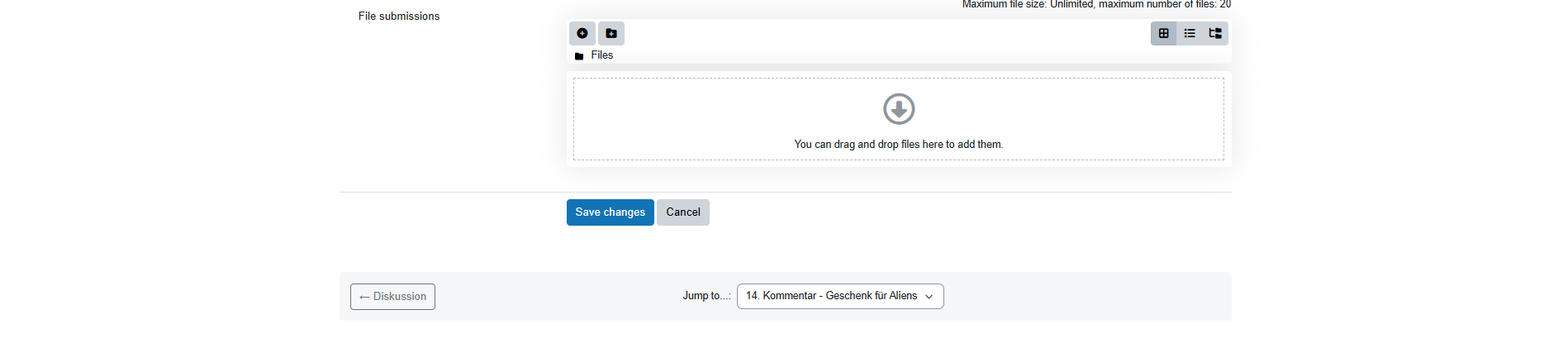Viewport: 1568px width, 348px height.
Task: Click the add file plus icon
Action: (582, 33)
